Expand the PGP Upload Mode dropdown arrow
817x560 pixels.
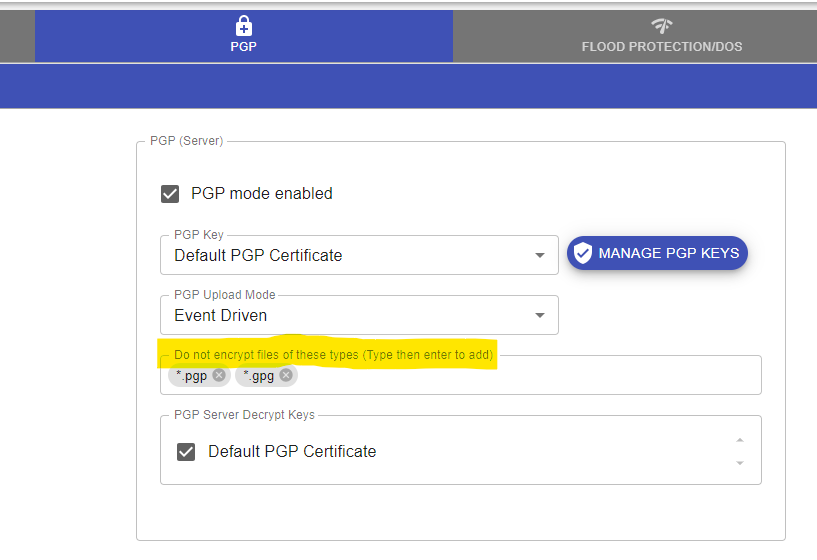[540, 315]
